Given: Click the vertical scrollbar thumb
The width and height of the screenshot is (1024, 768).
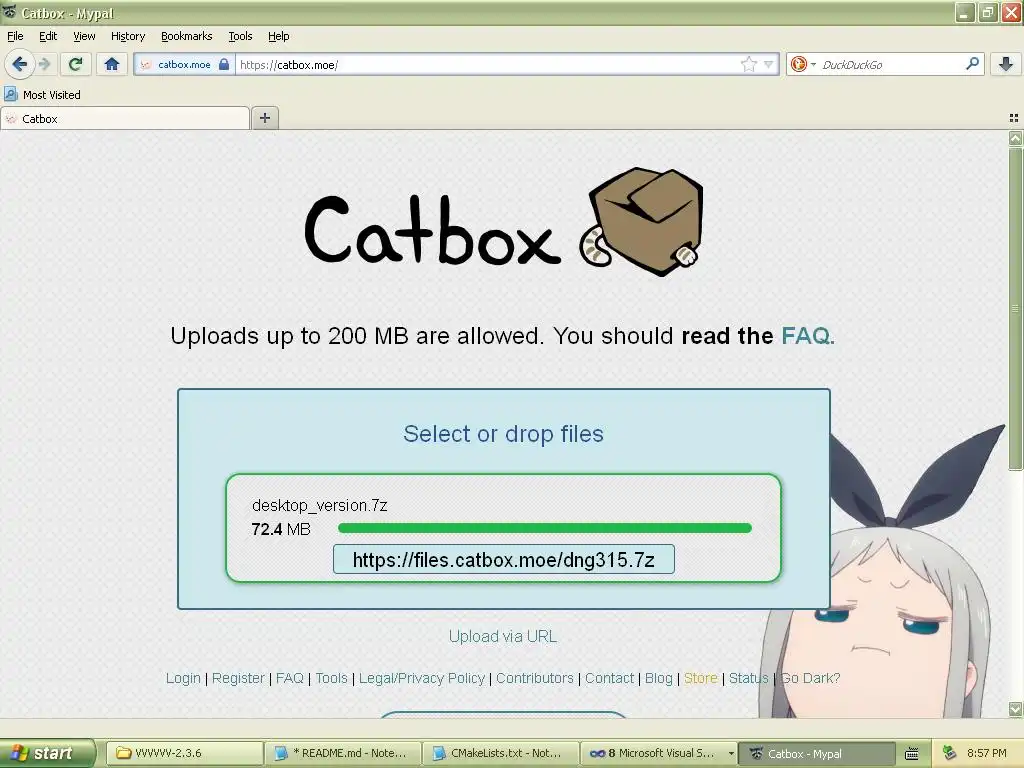Looking at the screenshot, I should pyautogui.click(x=1015, y=308).
